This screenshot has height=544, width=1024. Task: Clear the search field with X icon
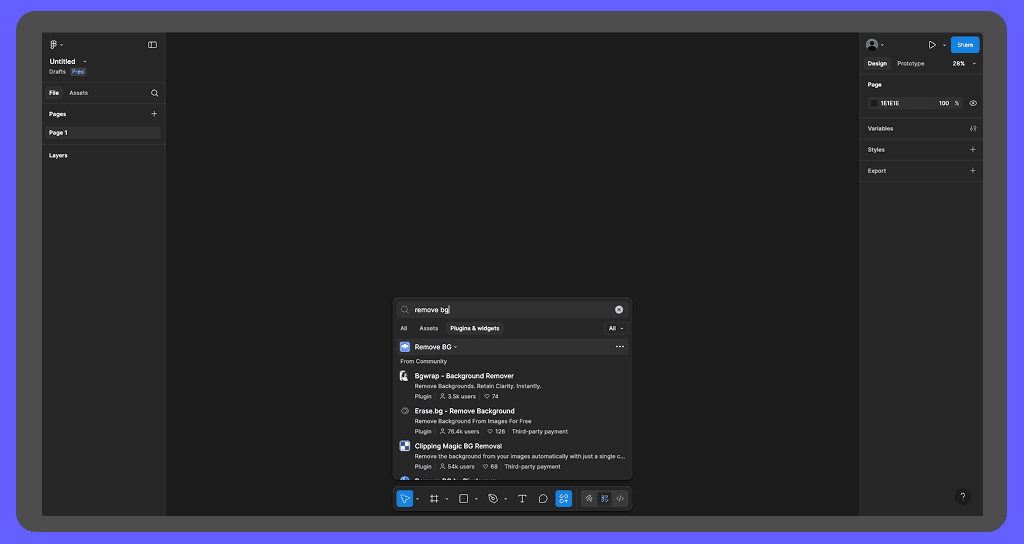pyautogui.click(x=619, y=310)
